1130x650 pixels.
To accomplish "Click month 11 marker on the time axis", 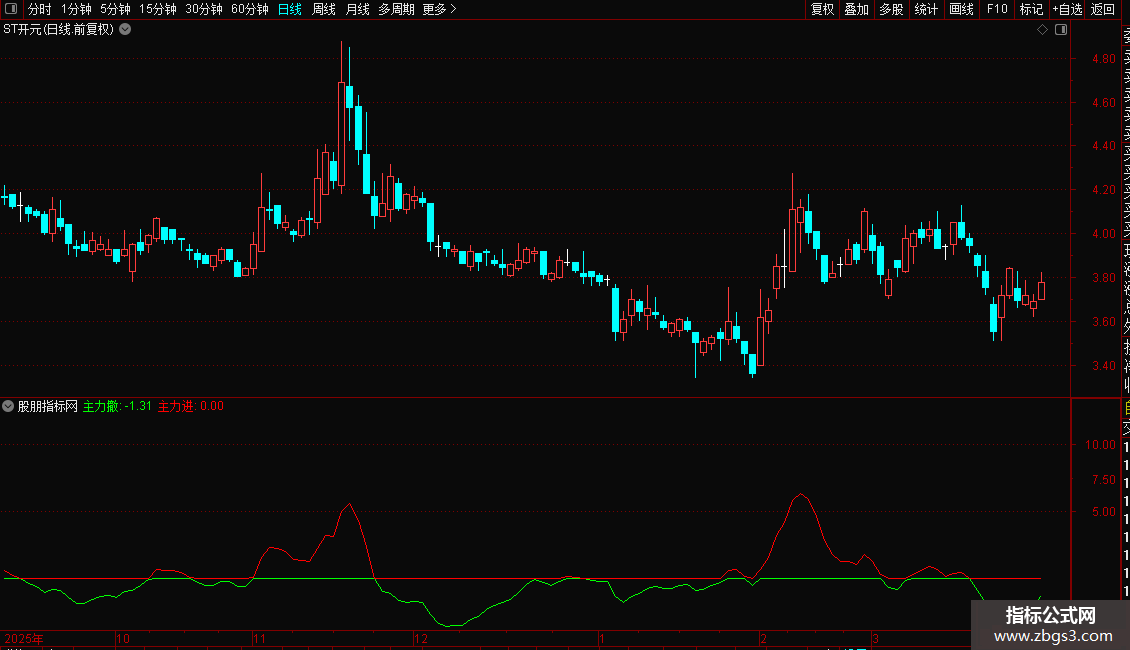I will [259, 638].
